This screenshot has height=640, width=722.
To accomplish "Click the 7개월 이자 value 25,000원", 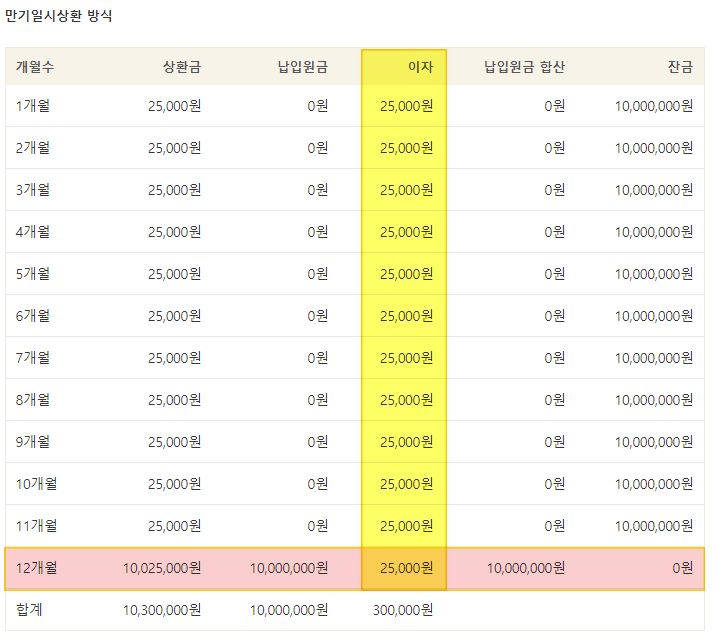I will [x=407, y=358].
